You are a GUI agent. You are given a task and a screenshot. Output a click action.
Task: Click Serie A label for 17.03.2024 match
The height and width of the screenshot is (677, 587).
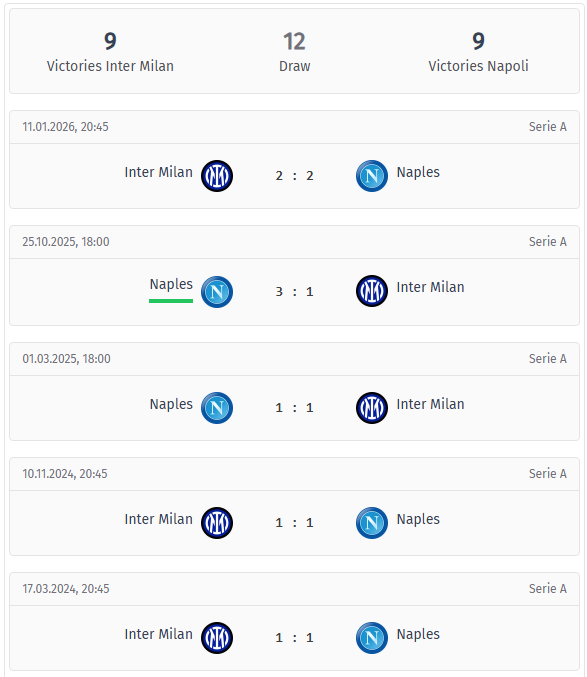(548, 588)
